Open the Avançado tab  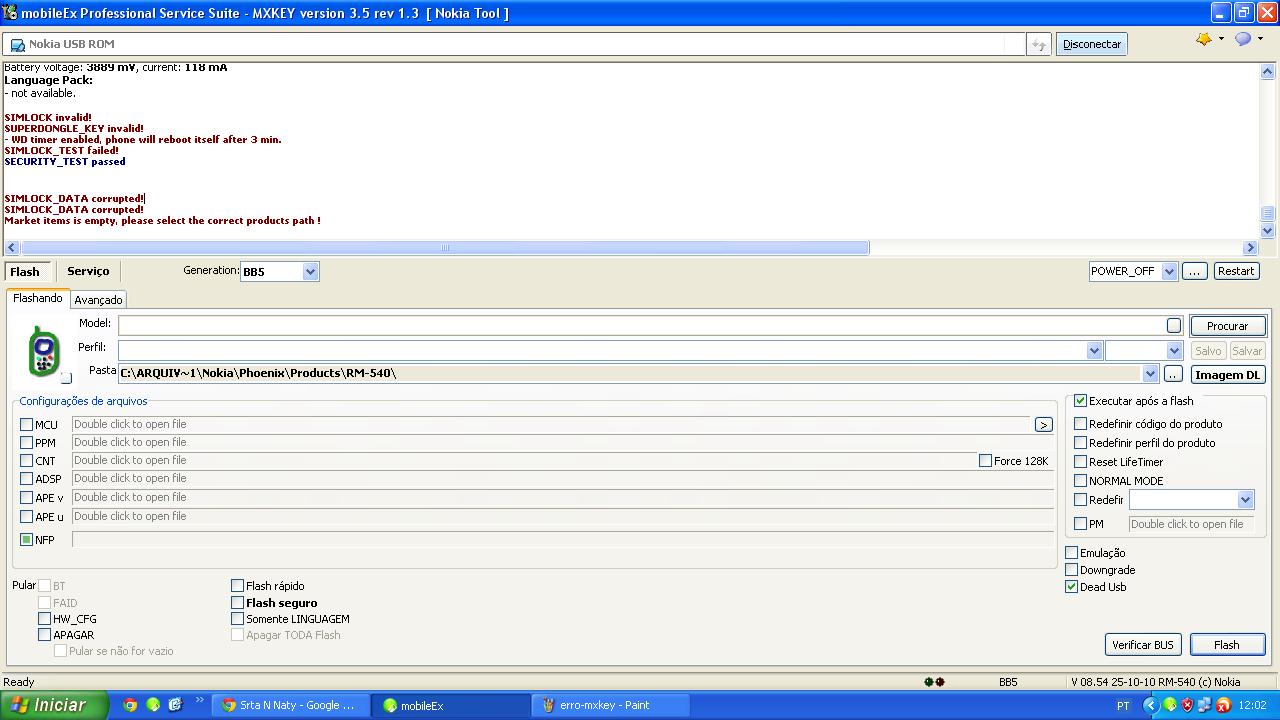pos(98,300)
